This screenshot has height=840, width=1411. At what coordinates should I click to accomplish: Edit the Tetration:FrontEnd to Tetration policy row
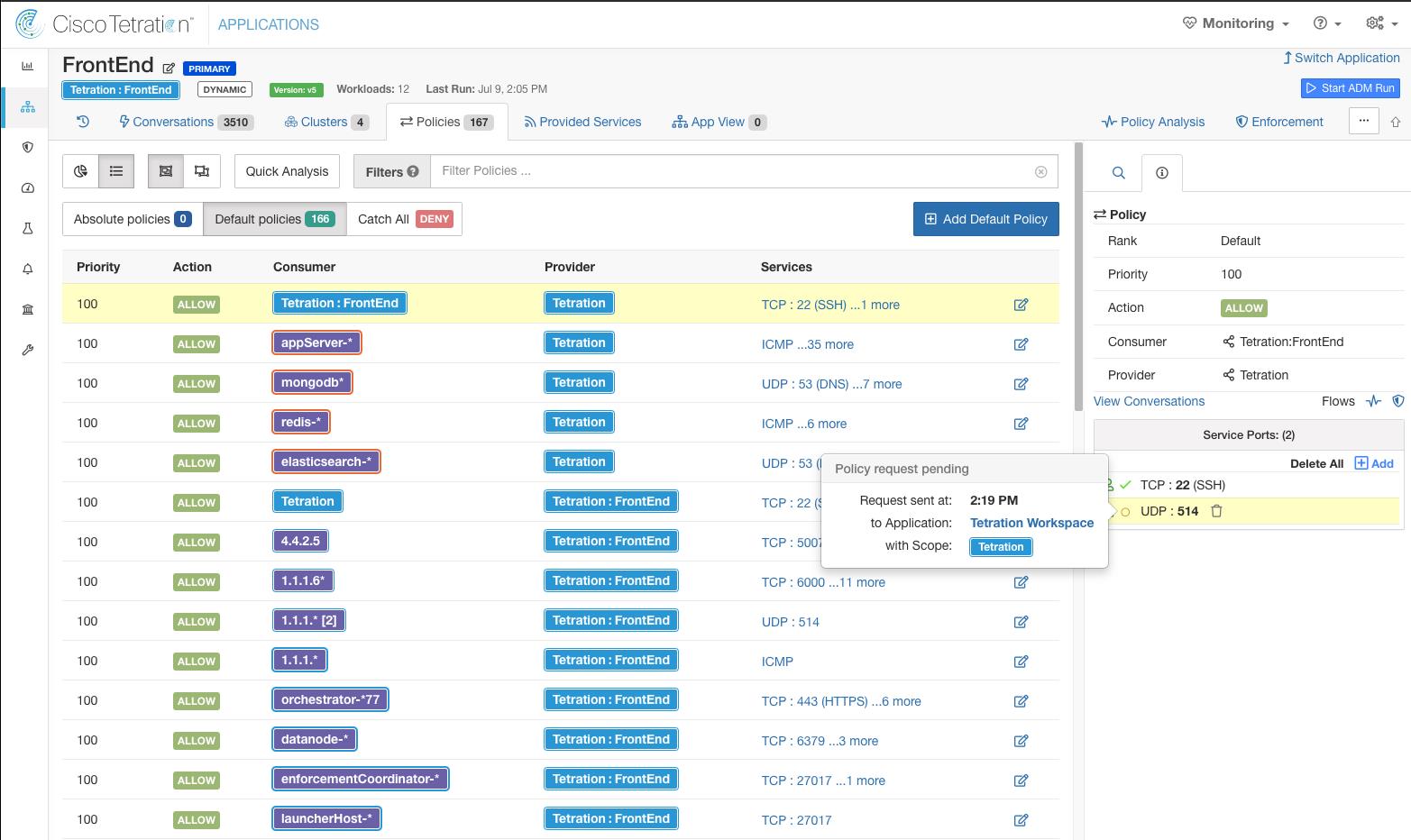pos(1021,305)
